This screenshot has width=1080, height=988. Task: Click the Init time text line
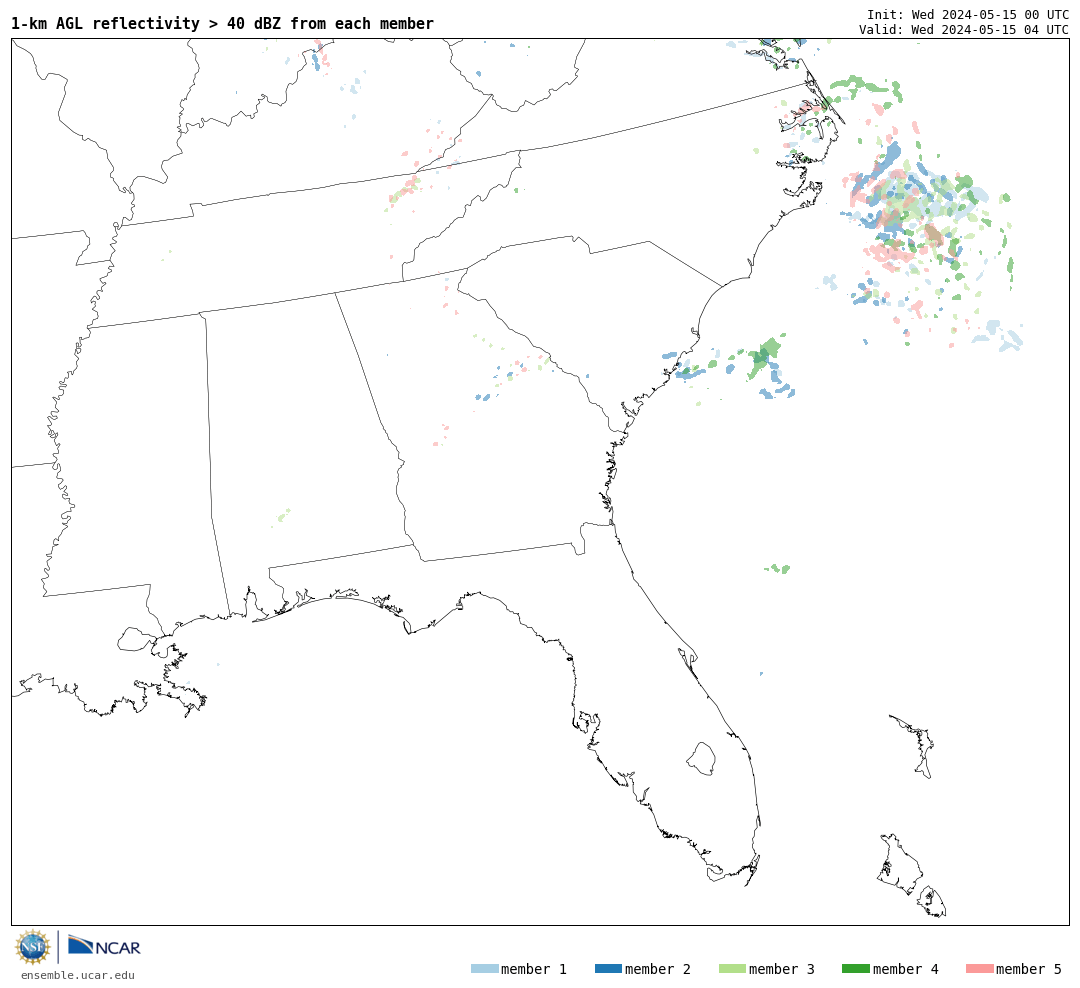[968, 14]
